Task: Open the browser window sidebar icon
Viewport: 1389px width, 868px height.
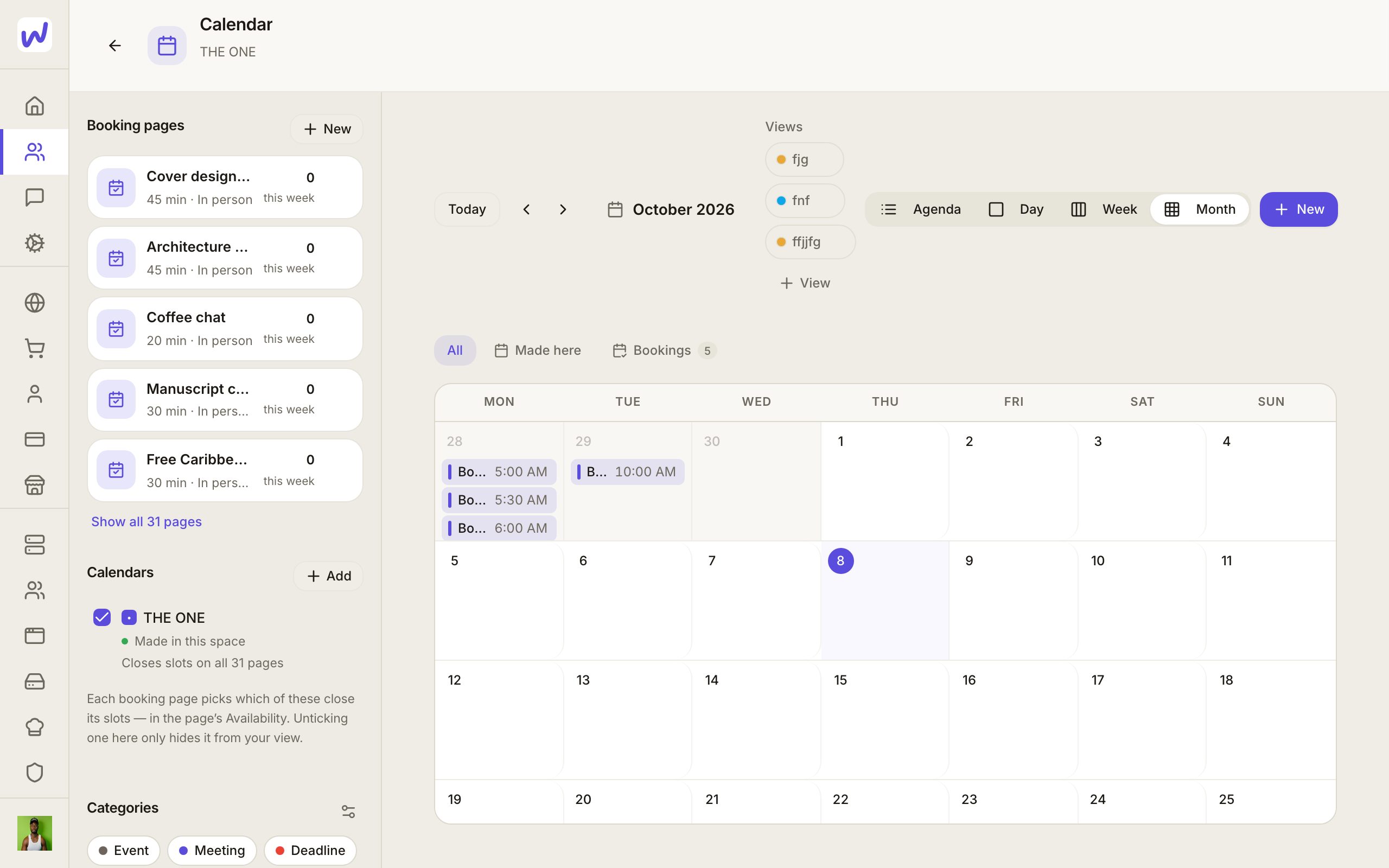Action: pos(34,635)
